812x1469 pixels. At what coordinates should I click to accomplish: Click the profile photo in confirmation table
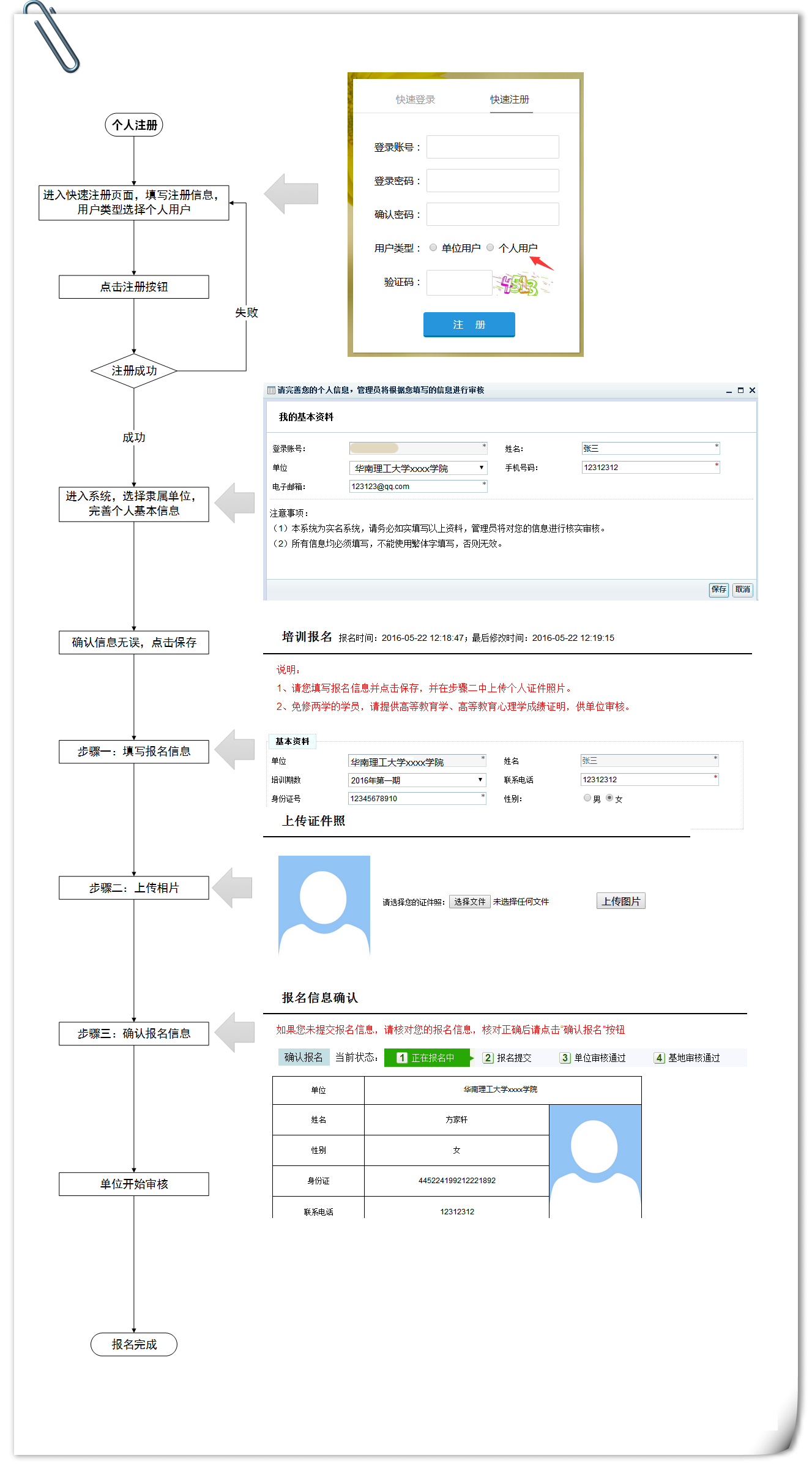595,1160
